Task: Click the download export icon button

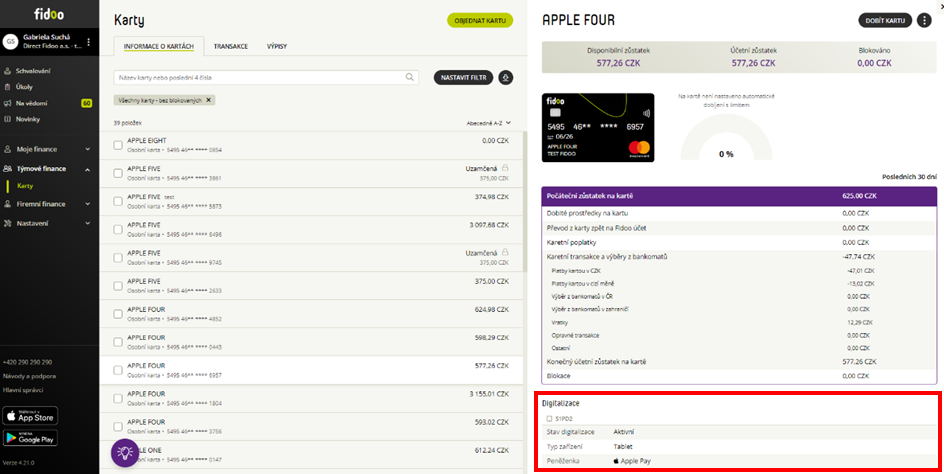Action: tap(506, 78)
